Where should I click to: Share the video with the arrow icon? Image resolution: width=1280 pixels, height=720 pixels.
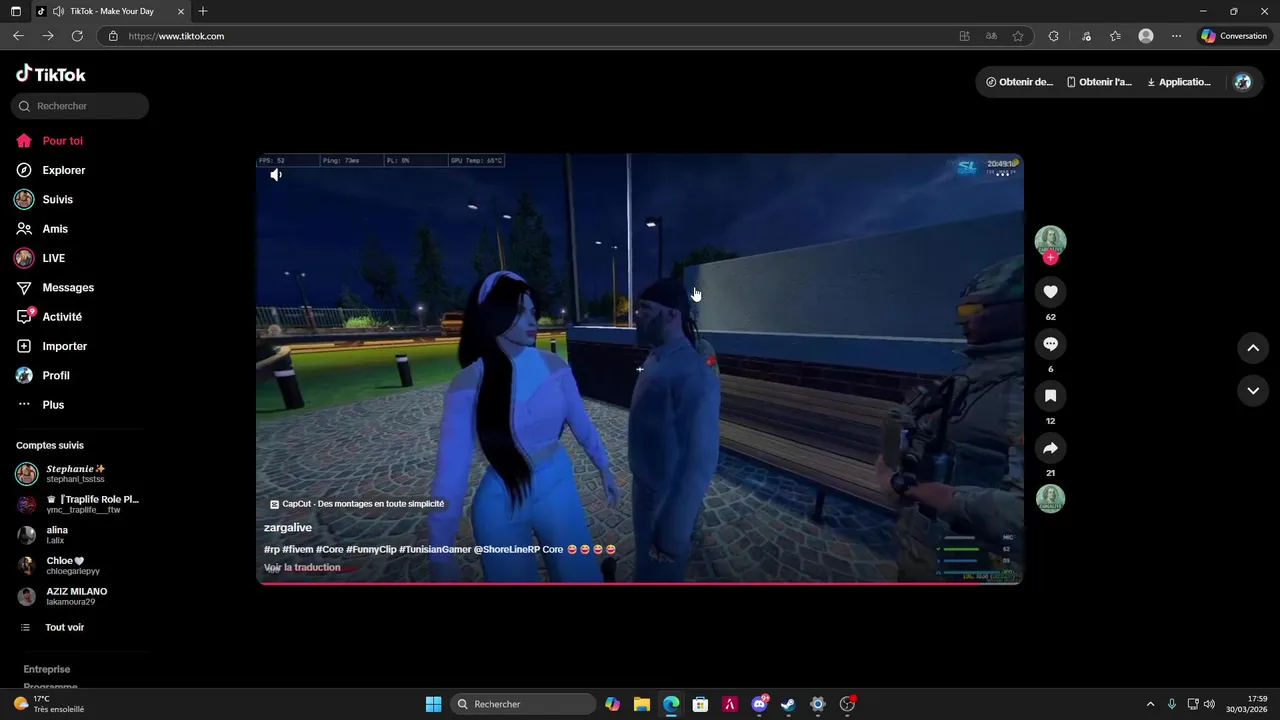(1050, 448)
